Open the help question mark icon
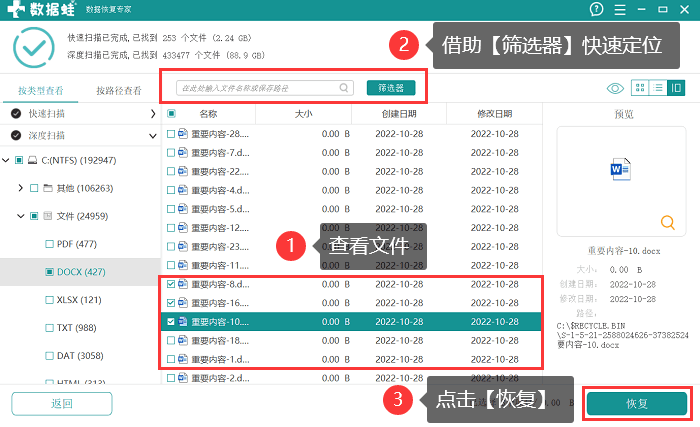 596,9
